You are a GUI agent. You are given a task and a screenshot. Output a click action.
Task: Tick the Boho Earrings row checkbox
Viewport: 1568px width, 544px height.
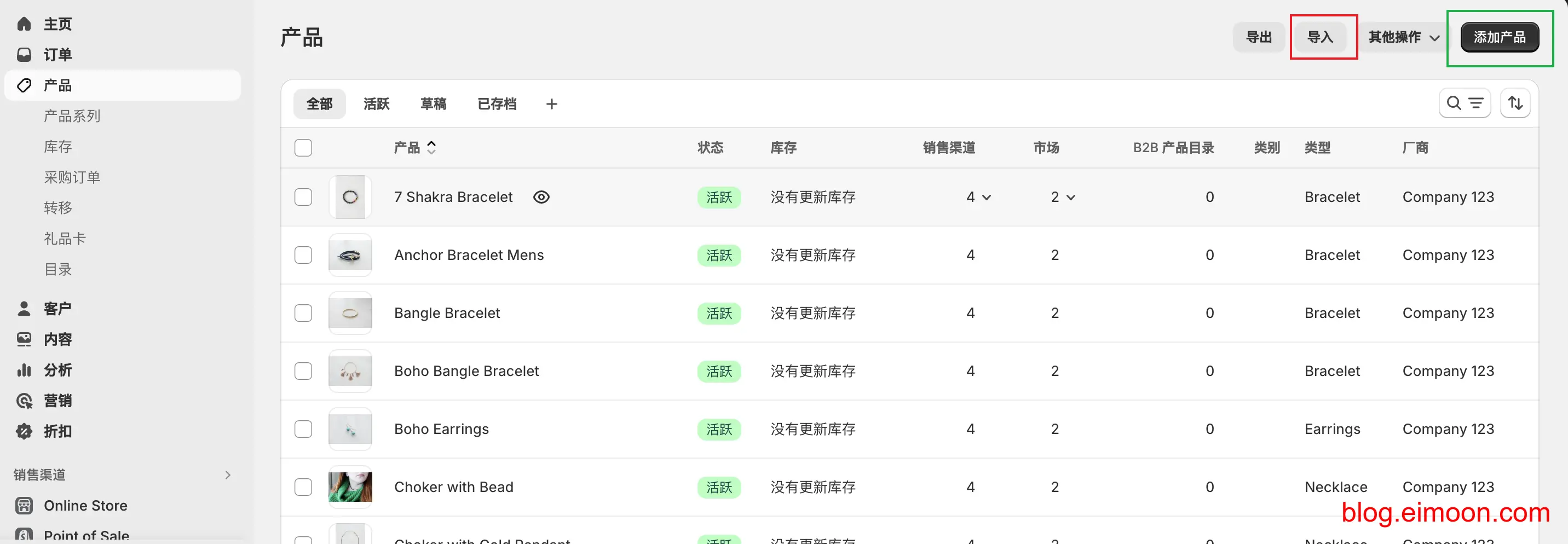303,429
